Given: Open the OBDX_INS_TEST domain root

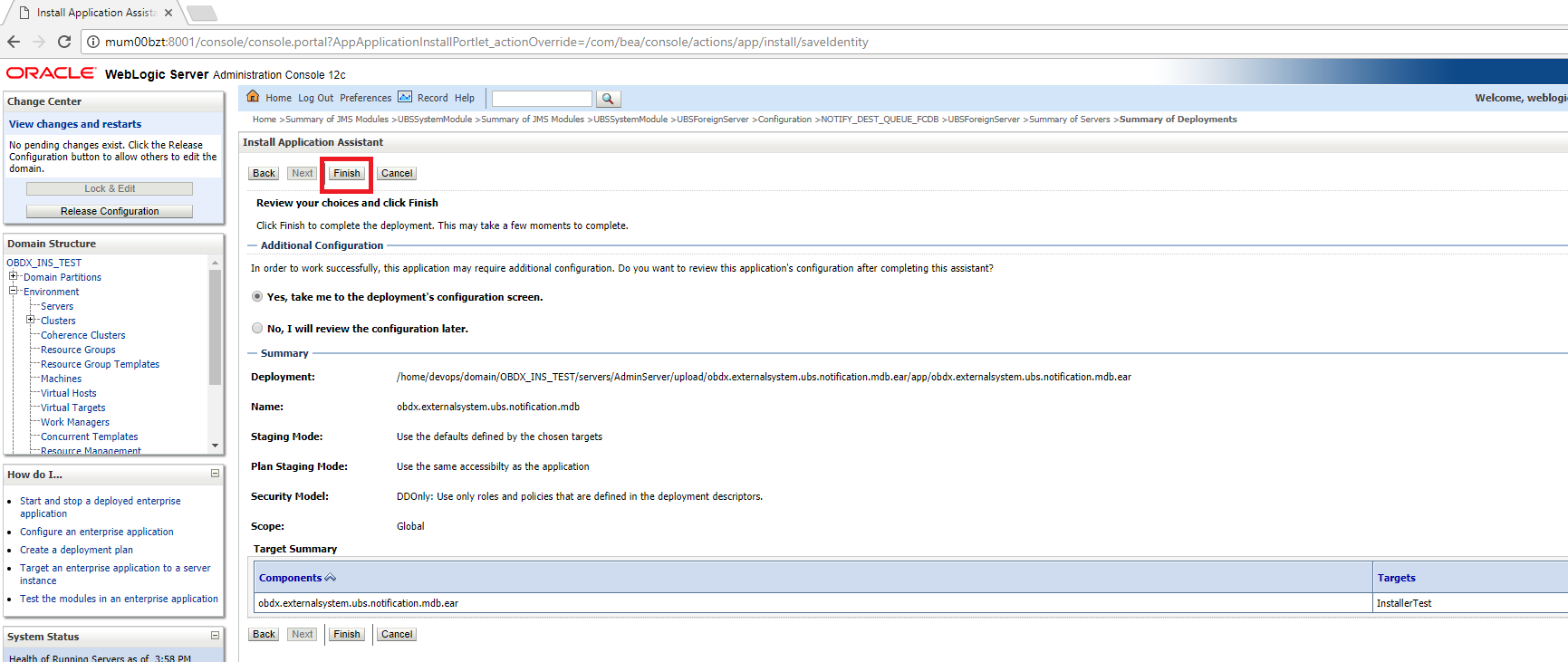Looking at the screenshot, I should [x=43, y=263].
